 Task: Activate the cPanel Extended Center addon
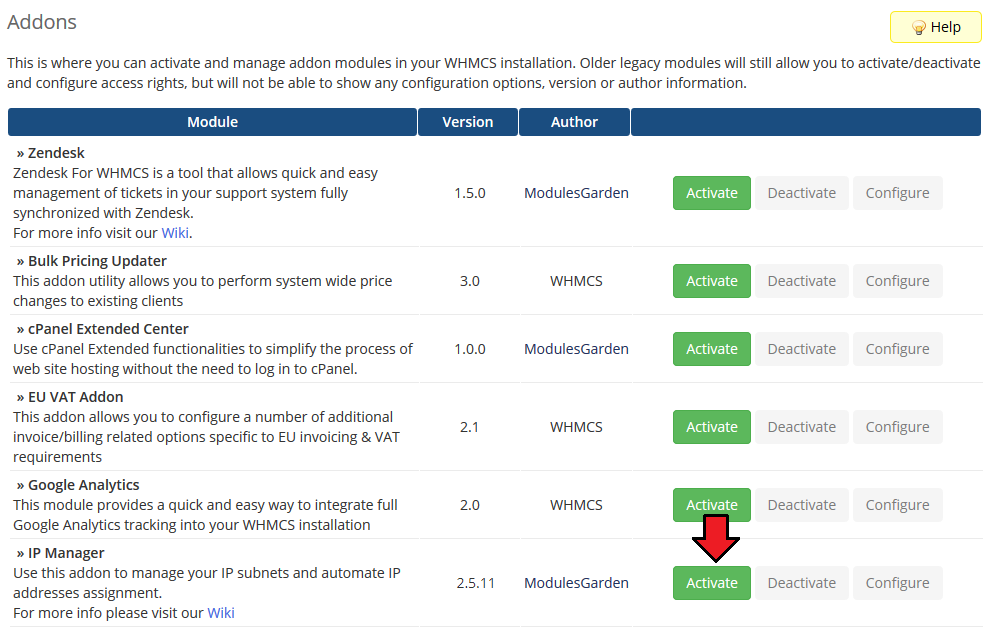click(711, 349)
